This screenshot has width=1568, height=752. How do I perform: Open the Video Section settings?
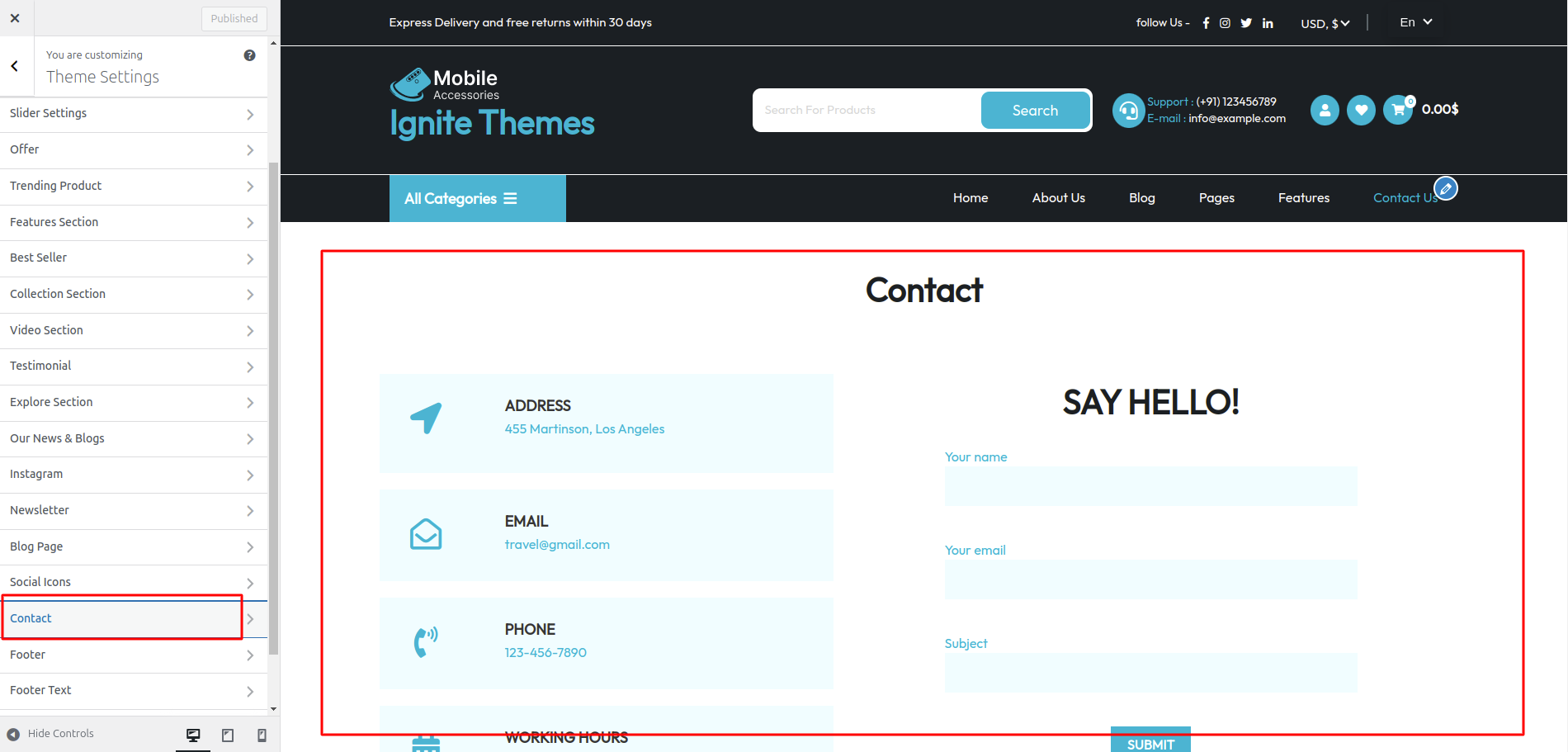coord(134,331)
